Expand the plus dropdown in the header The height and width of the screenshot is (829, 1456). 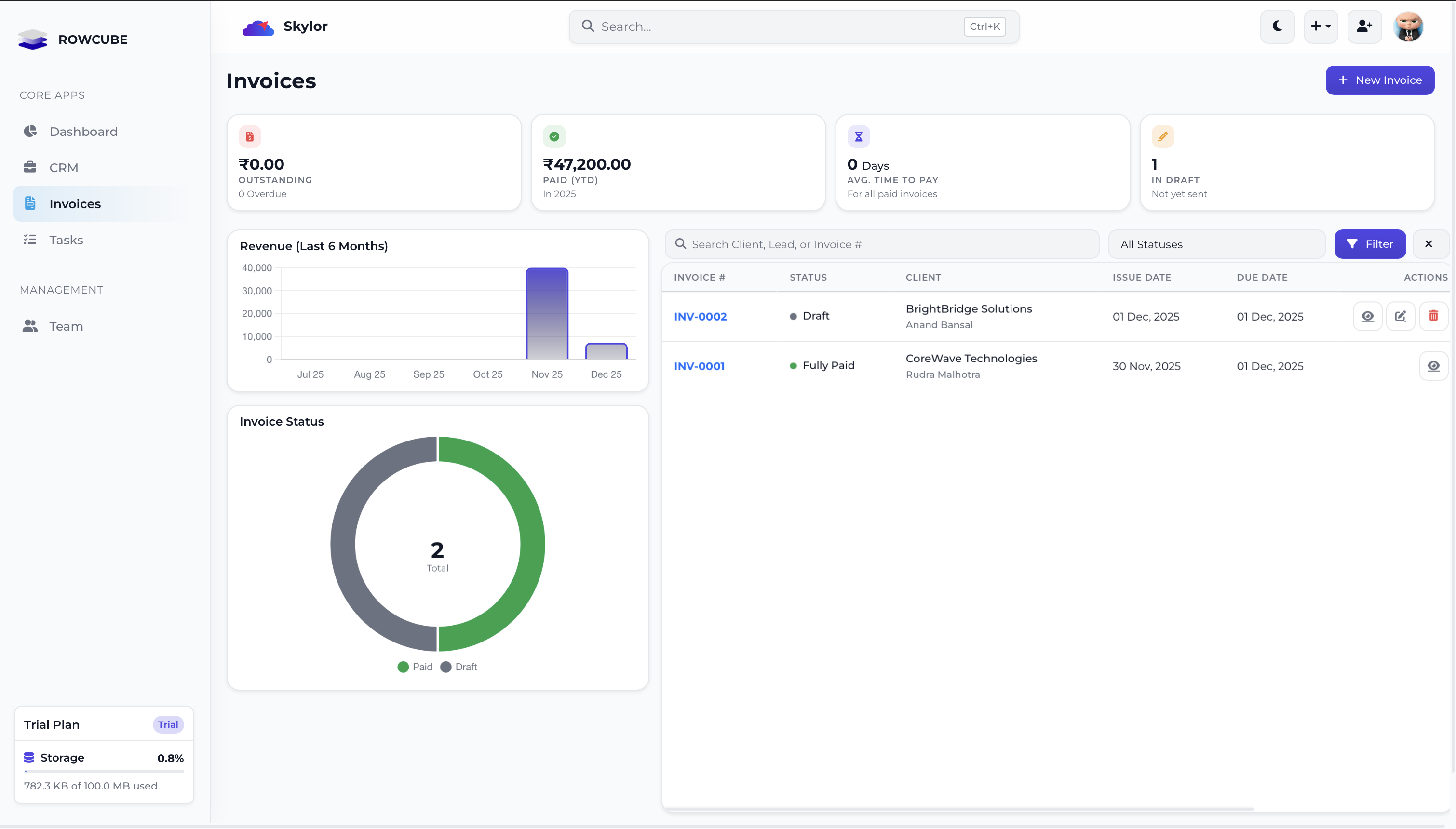(1321, 26)
